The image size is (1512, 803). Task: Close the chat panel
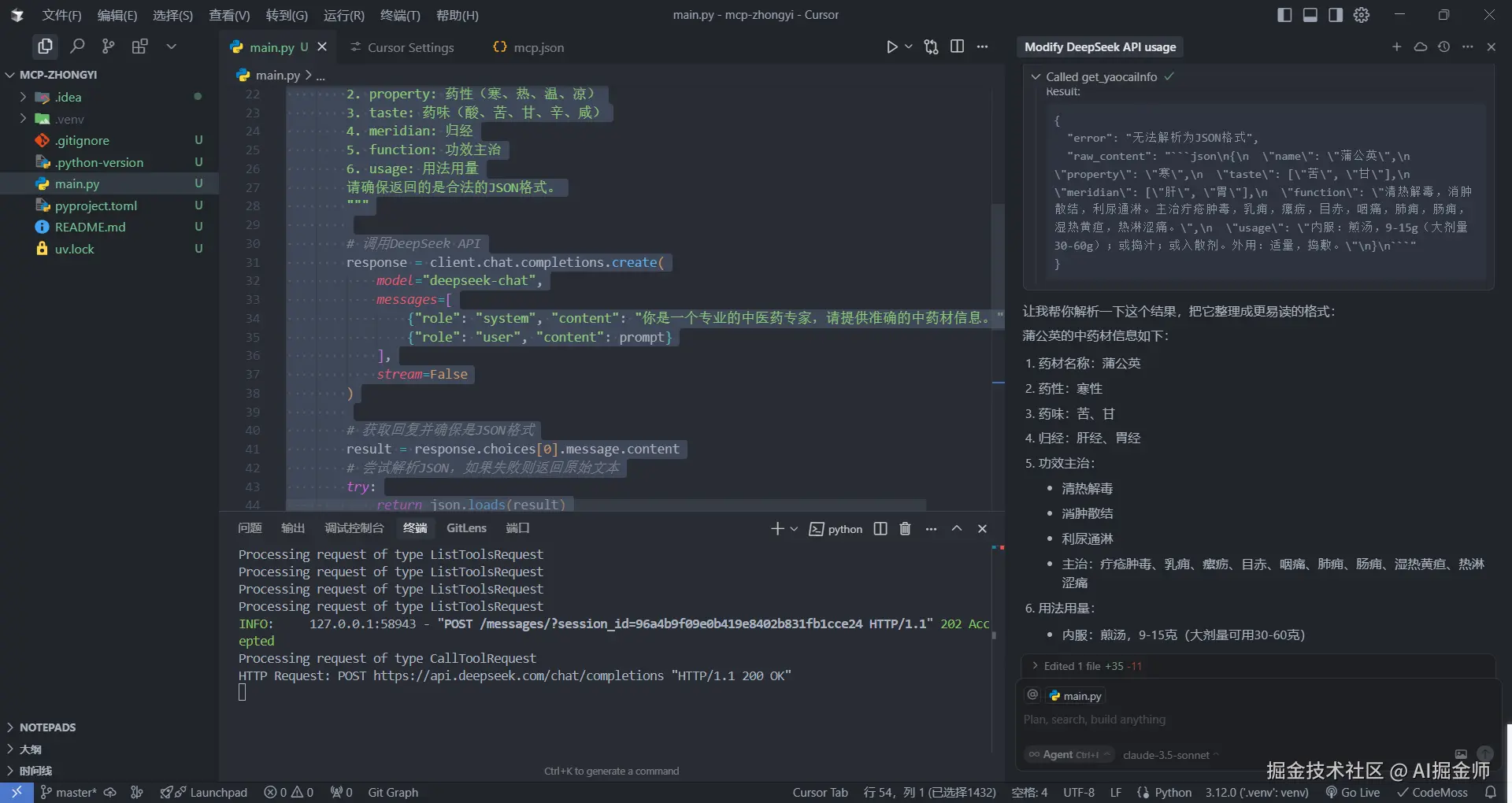[x=1491, y=47]
